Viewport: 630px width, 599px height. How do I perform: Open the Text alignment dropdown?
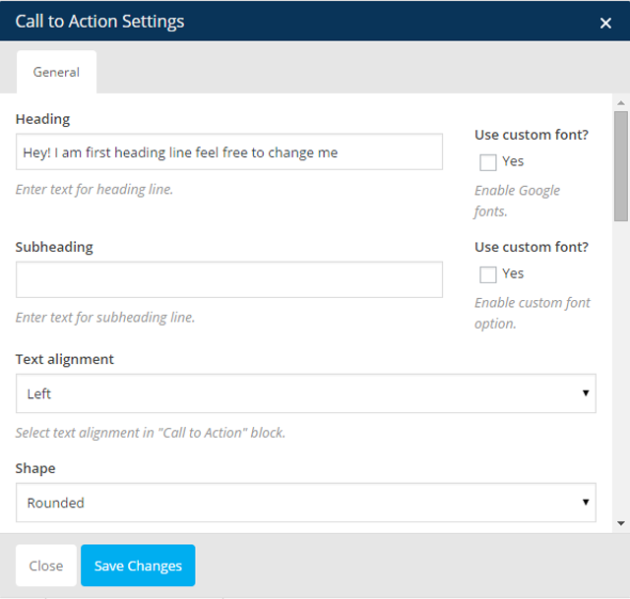(x=306, y=393)
